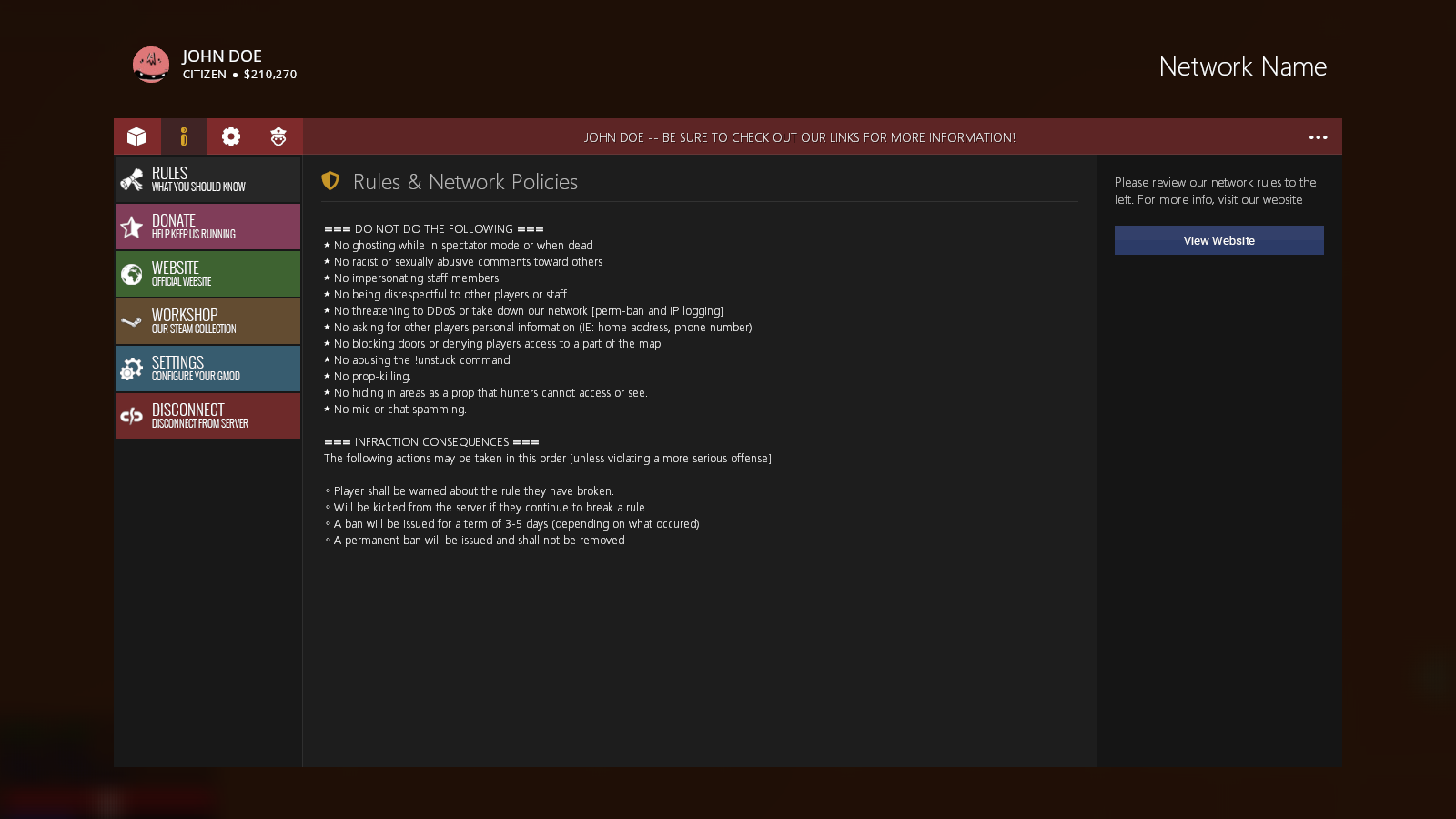The width and height of the screenshot is (1456, 819).
Task: Click the rule about threatening to DDoS
Action: [x=524, y=311]
